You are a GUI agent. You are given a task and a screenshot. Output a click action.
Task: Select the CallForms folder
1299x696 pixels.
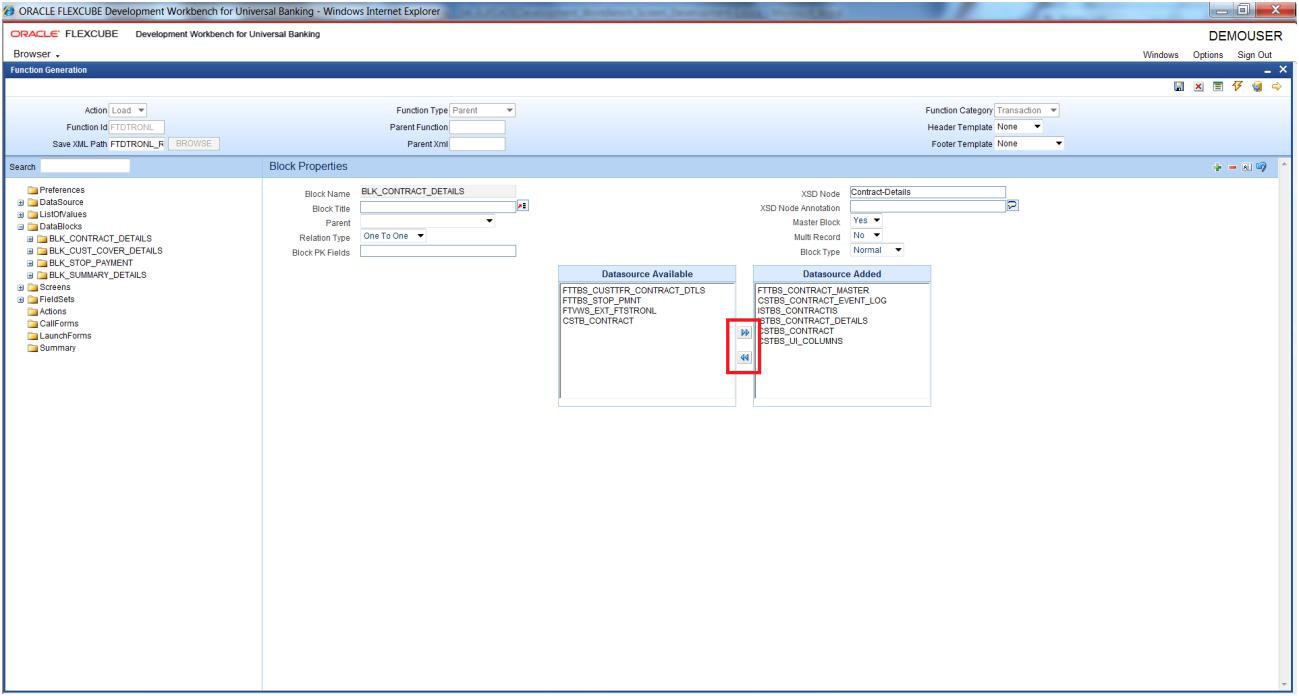tap(54, 323)
